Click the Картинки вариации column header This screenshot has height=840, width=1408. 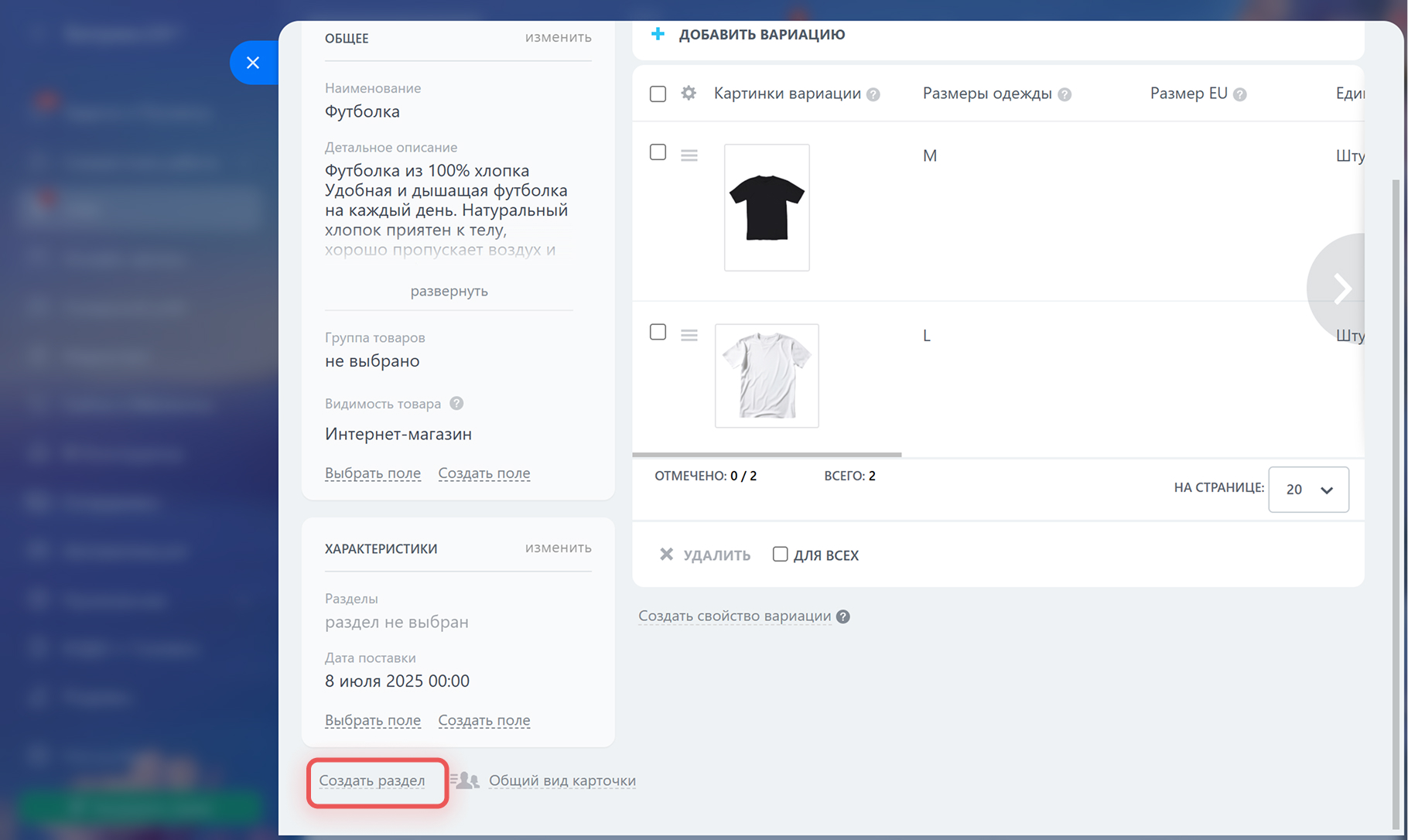[788, 94]
